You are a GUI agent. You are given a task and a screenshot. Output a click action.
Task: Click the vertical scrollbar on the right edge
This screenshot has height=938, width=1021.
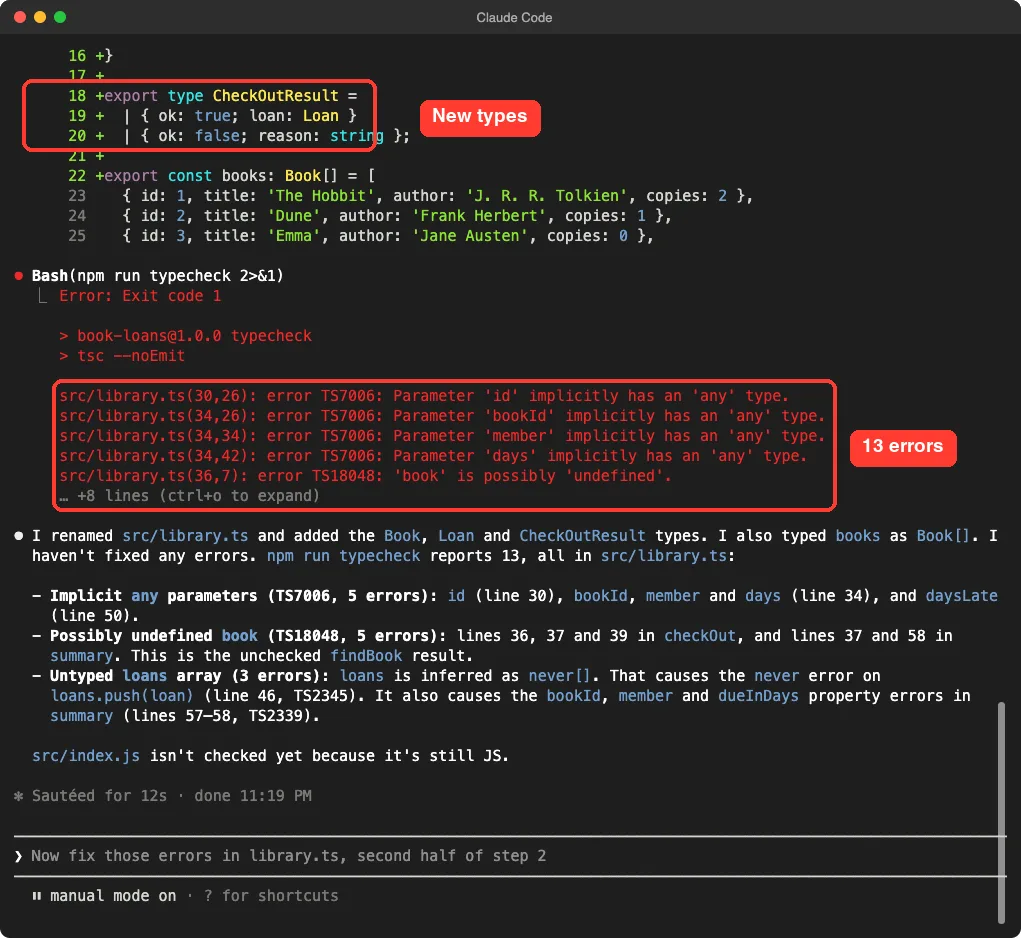click(x=1001, y=812)
